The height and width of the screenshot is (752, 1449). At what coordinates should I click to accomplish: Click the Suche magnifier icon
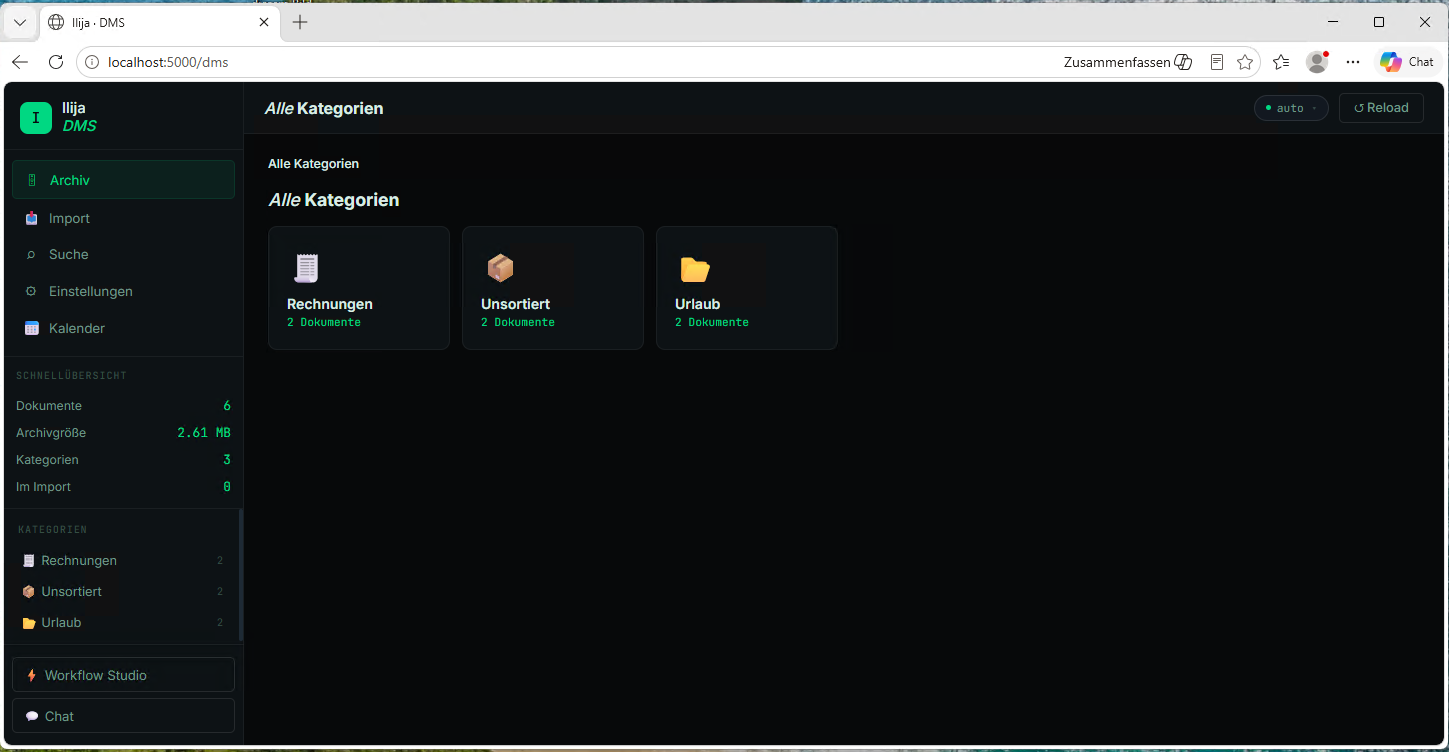(31, 255)
